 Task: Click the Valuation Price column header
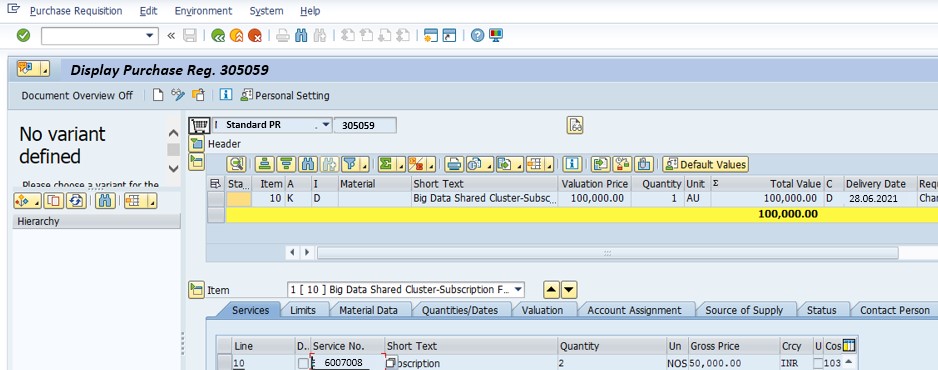point(595,184)
